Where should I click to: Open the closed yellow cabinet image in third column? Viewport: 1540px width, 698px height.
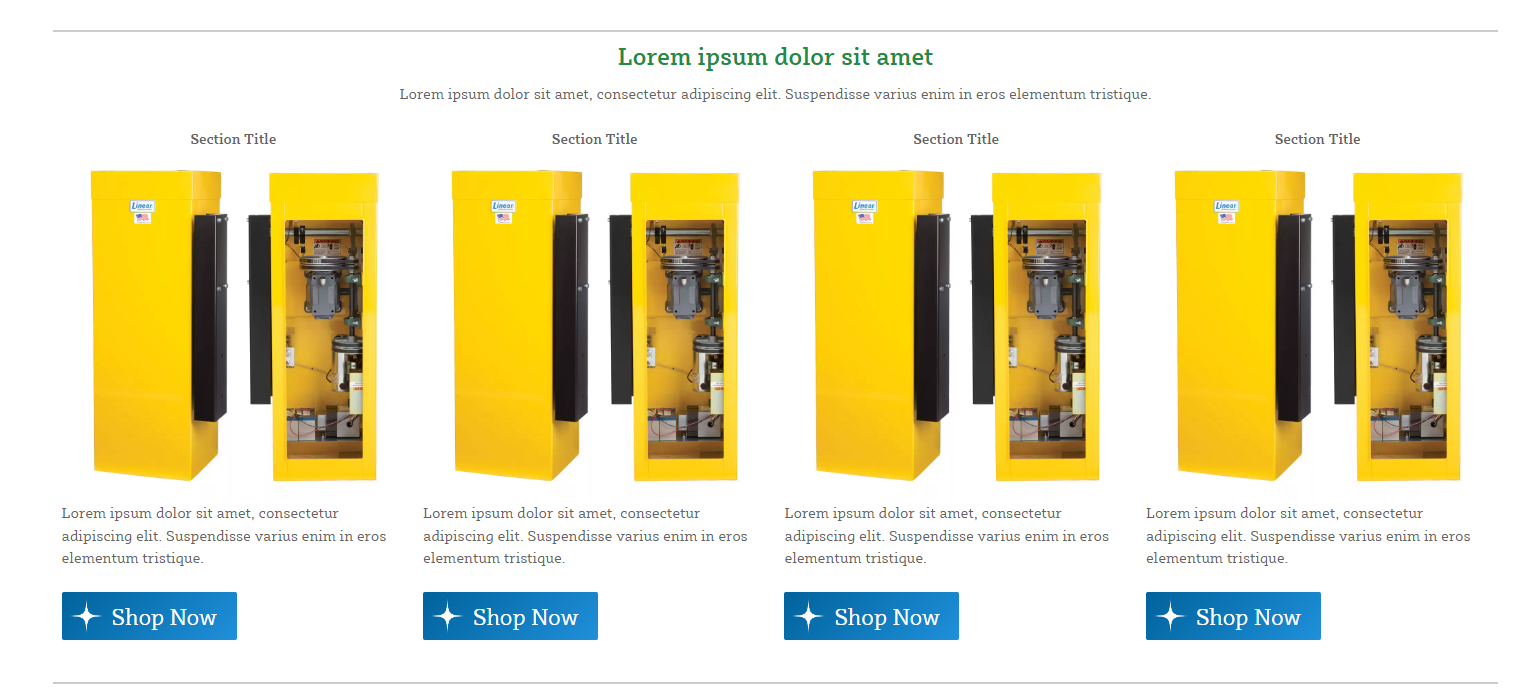880,325
